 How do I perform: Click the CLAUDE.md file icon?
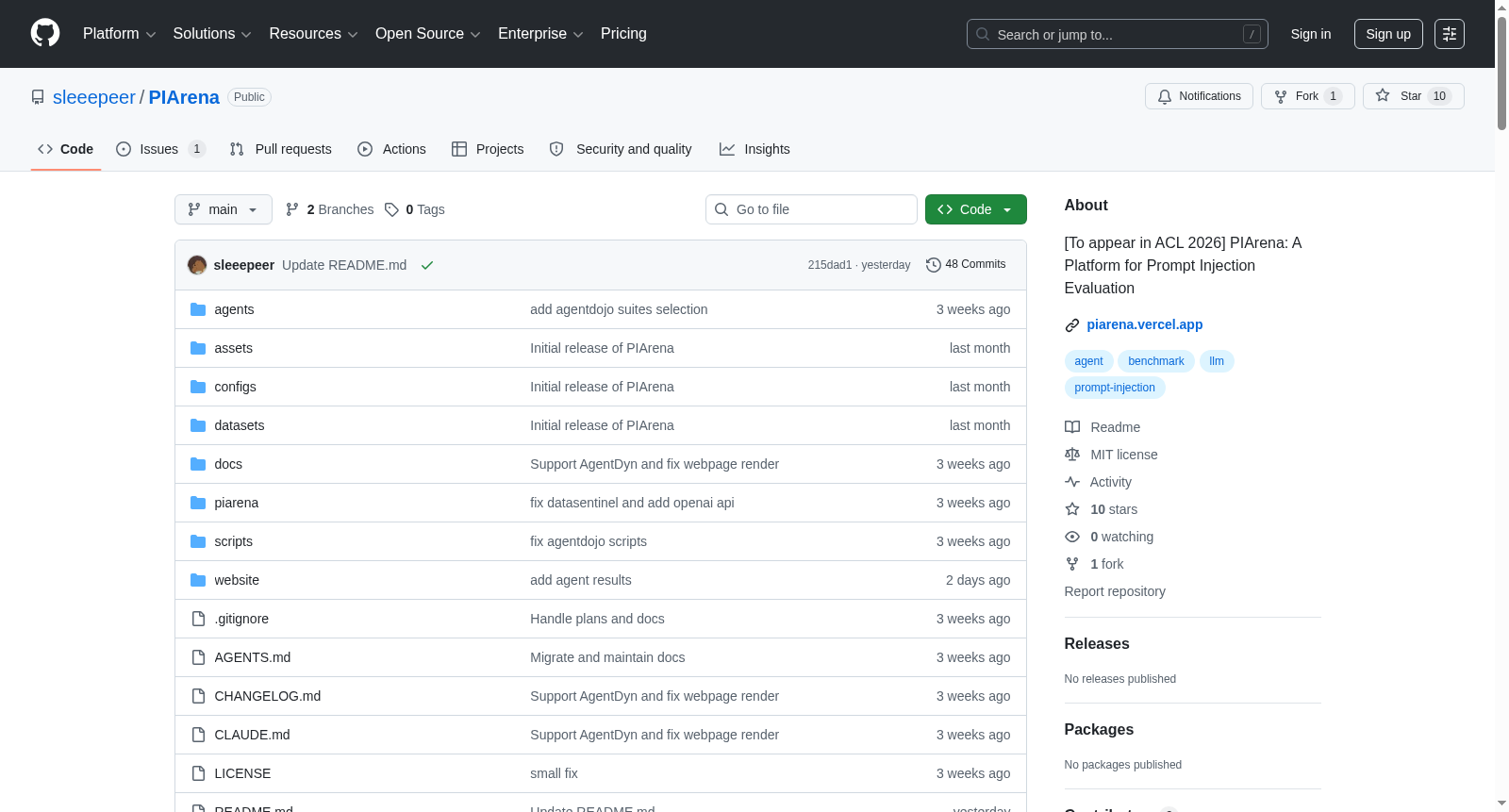click(198, 735)
